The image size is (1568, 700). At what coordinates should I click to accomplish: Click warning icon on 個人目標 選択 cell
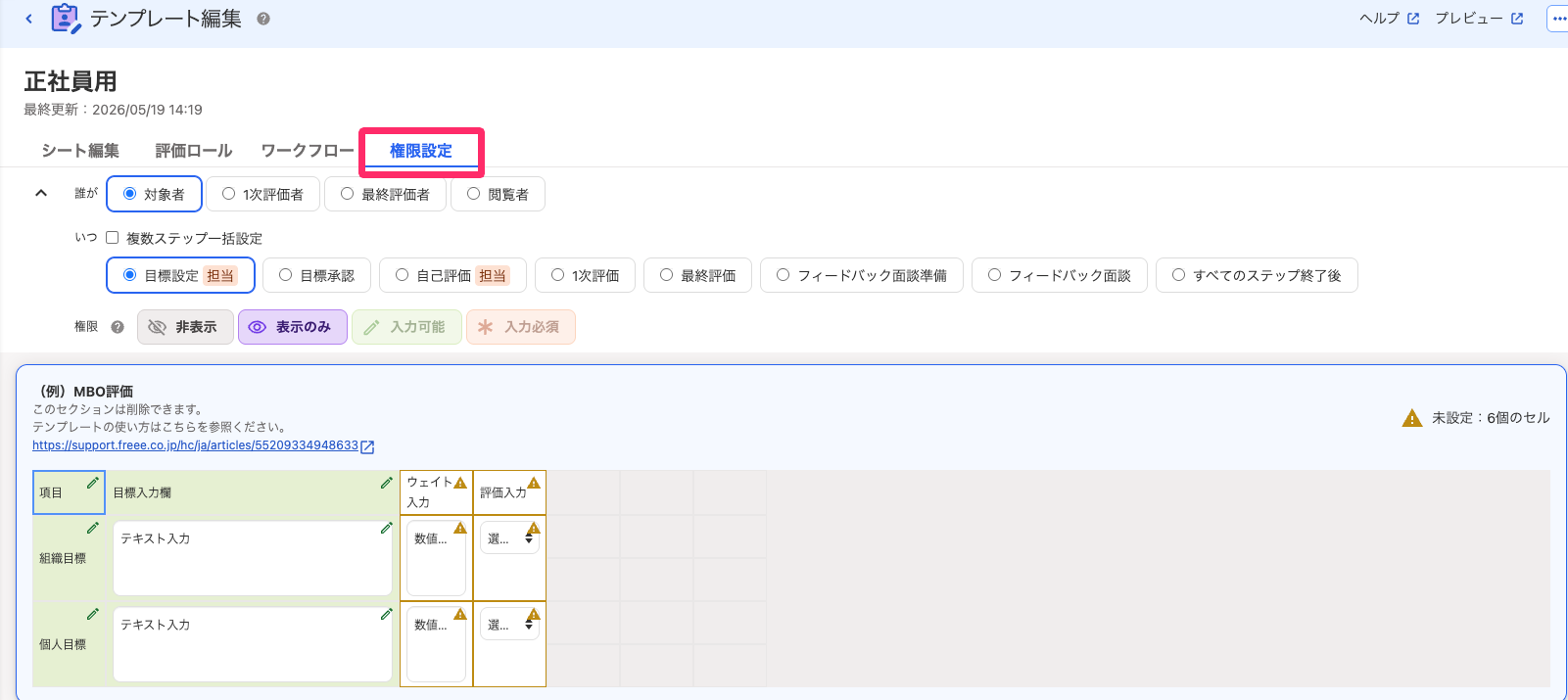(534, 614)
